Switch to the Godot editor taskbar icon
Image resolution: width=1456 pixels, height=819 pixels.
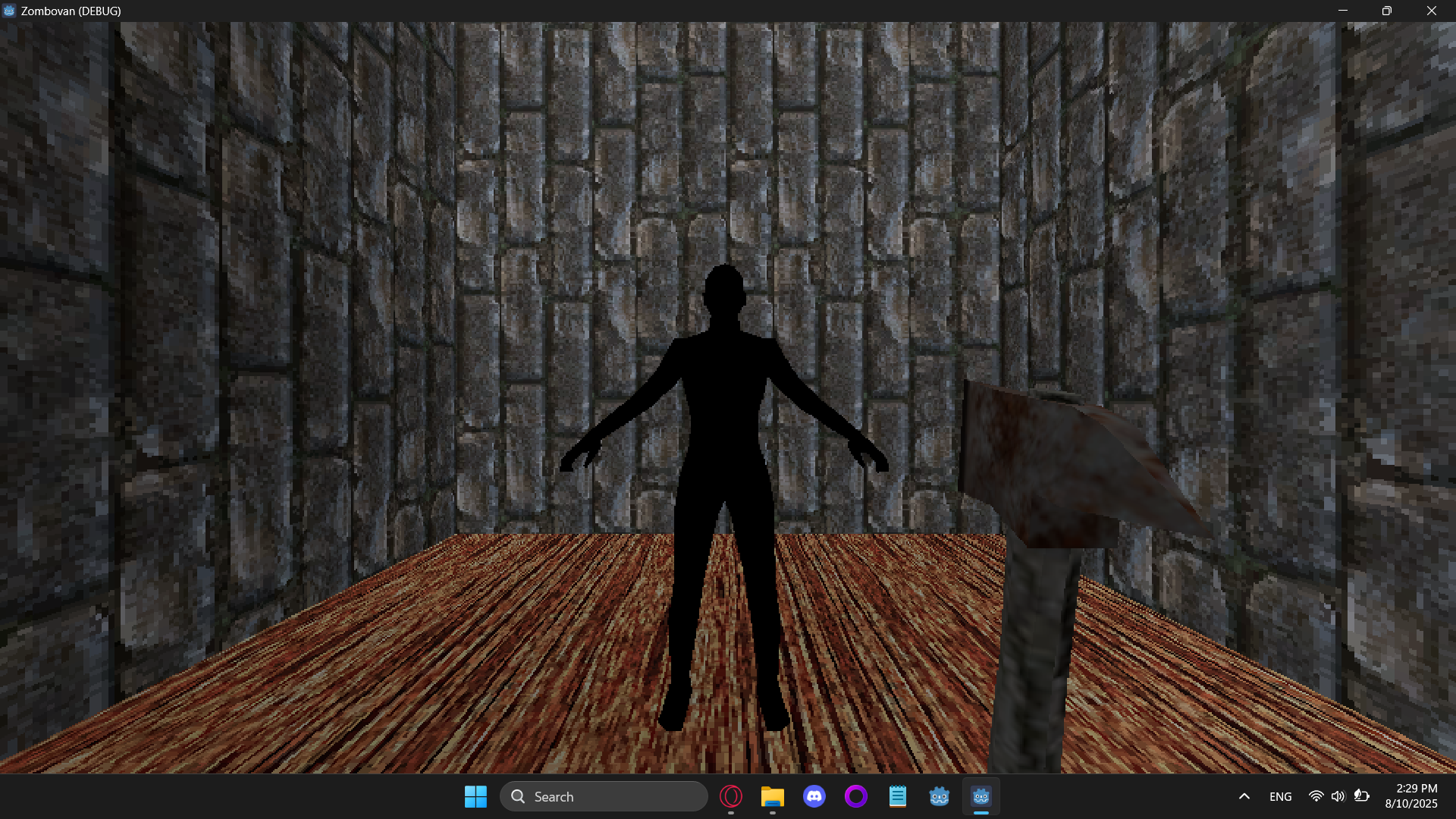click(x=939, y=796)
